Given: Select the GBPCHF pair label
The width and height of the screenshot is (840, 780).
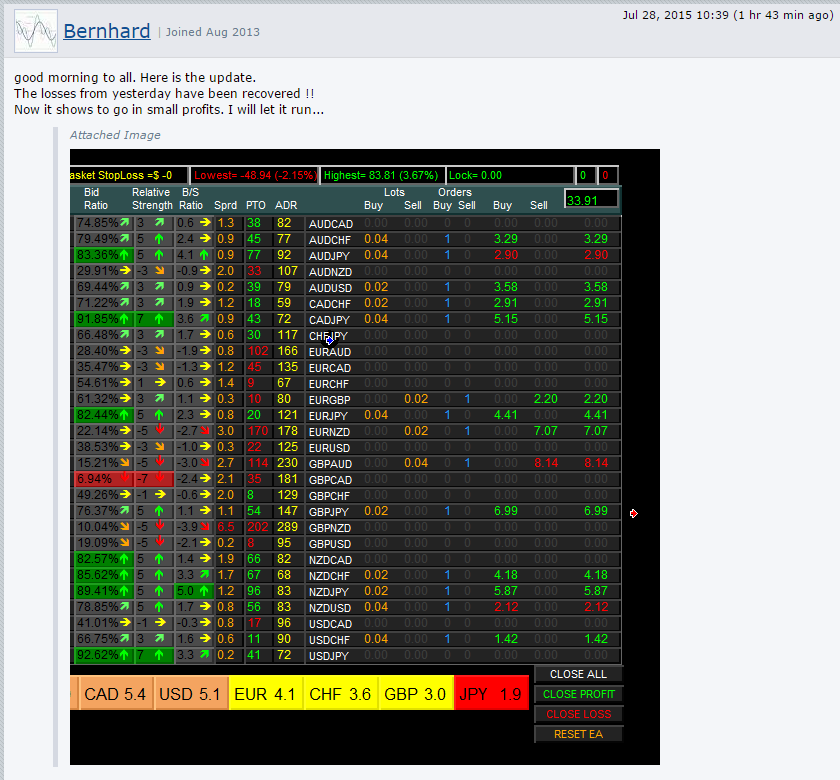Looking at the screenshot, I should tap(329, 497).
